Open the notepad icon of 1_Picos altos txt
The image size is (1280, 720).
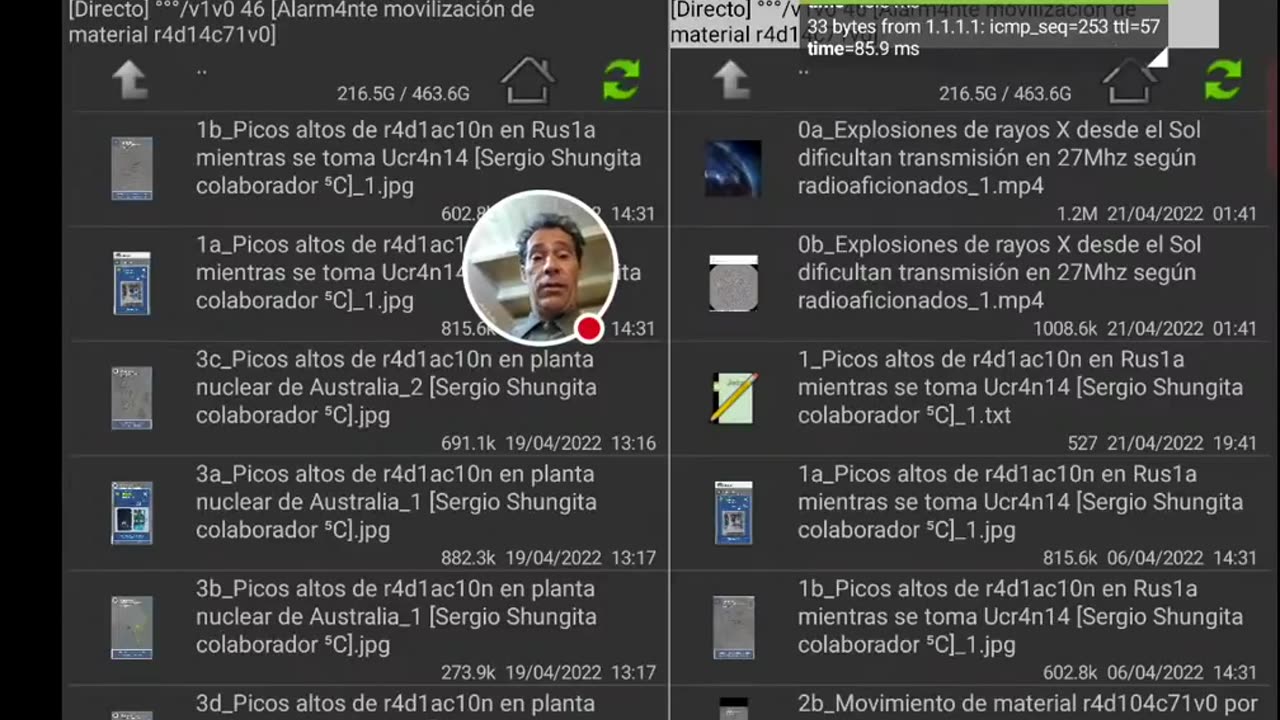point(734,398)
